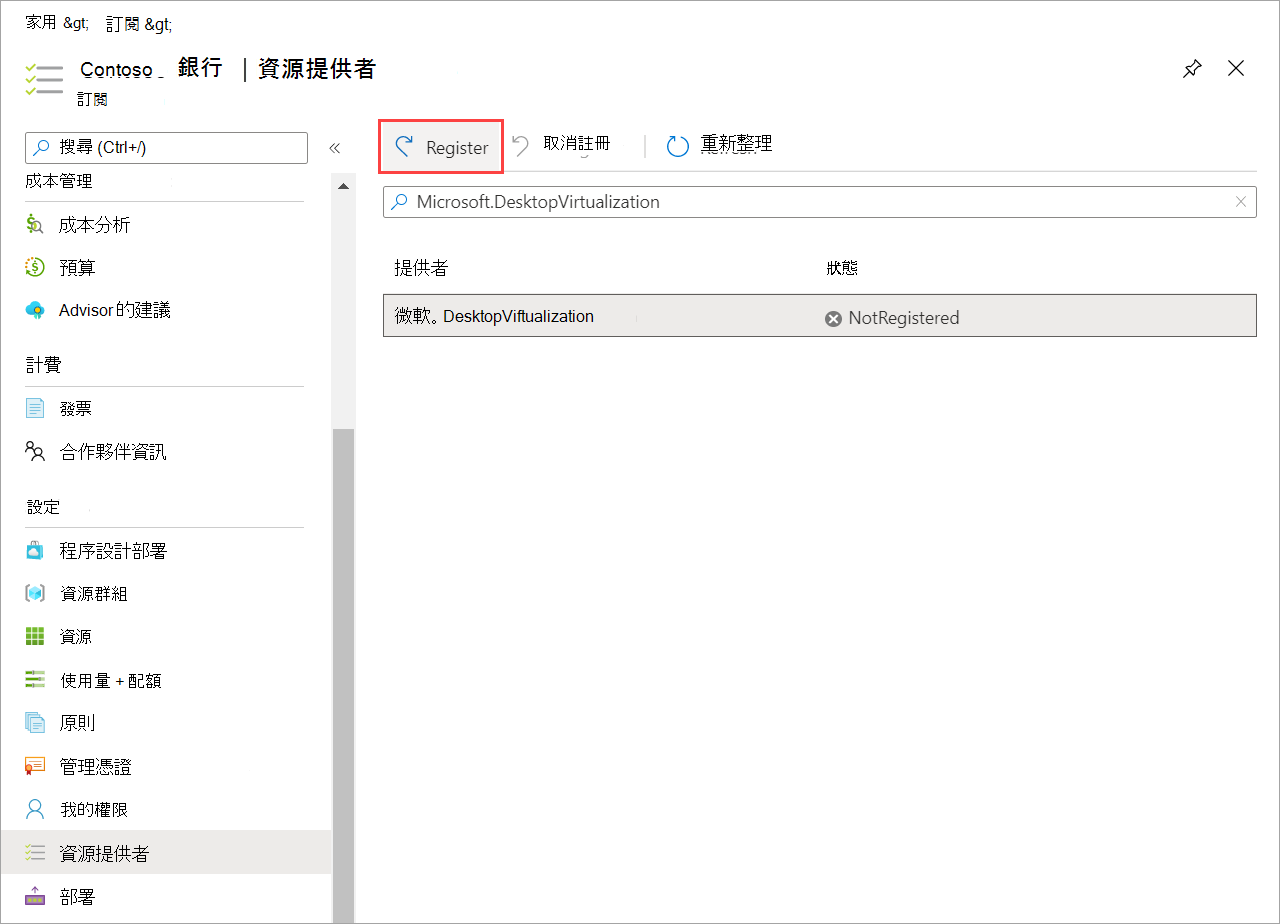Screen dimensions: 1280x924
Task: Click the NotRegistered status icon
Action: (x=833, y=318)
